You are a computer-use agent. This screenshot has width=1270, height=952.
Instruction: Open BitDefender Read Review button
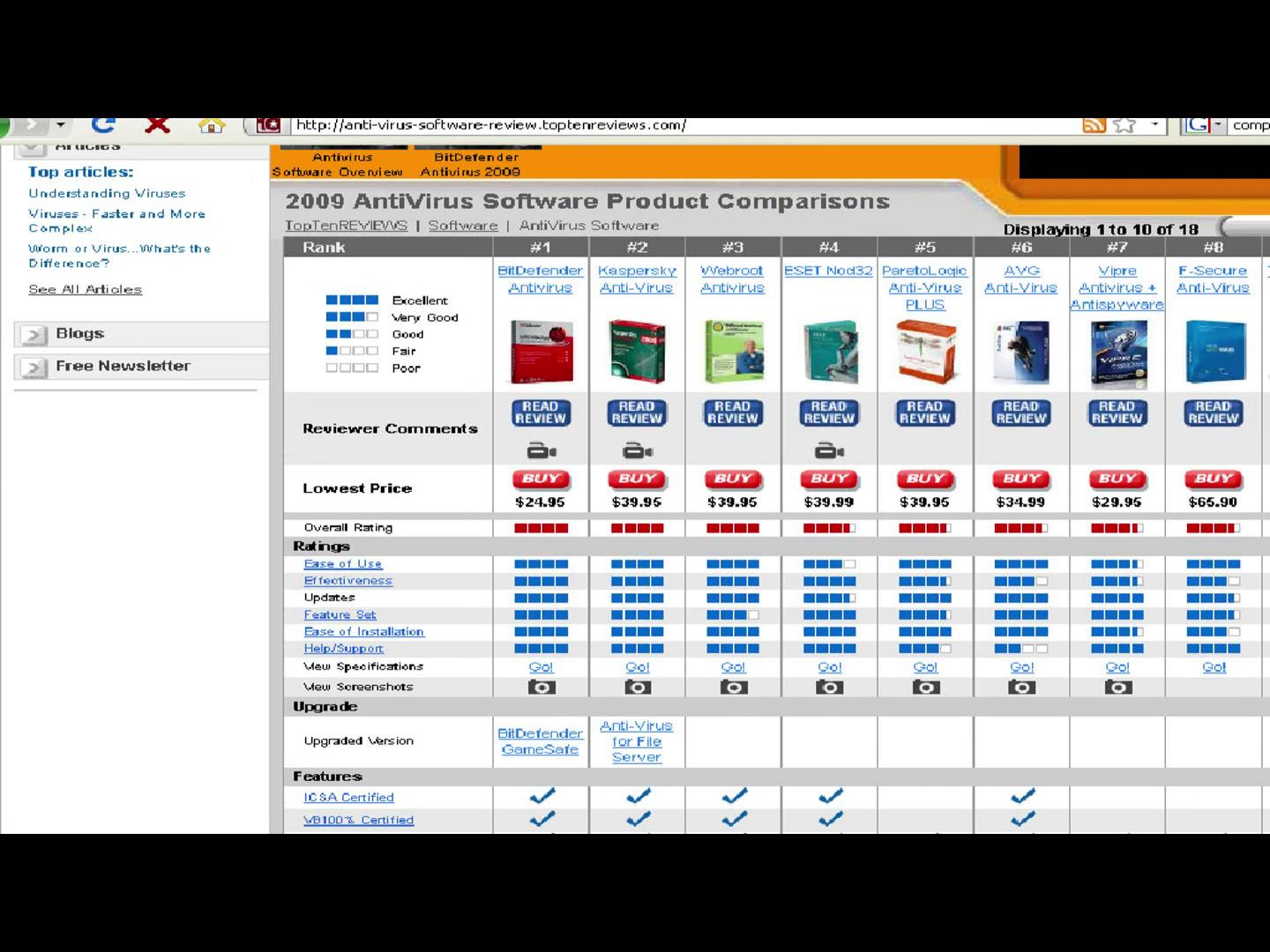tap(542, 413)
